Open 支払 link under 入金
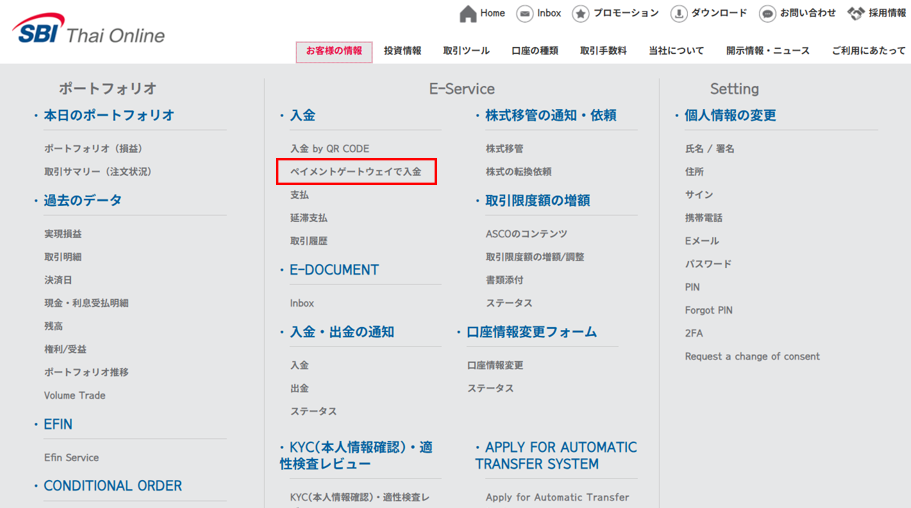 (x=300, y=195)
